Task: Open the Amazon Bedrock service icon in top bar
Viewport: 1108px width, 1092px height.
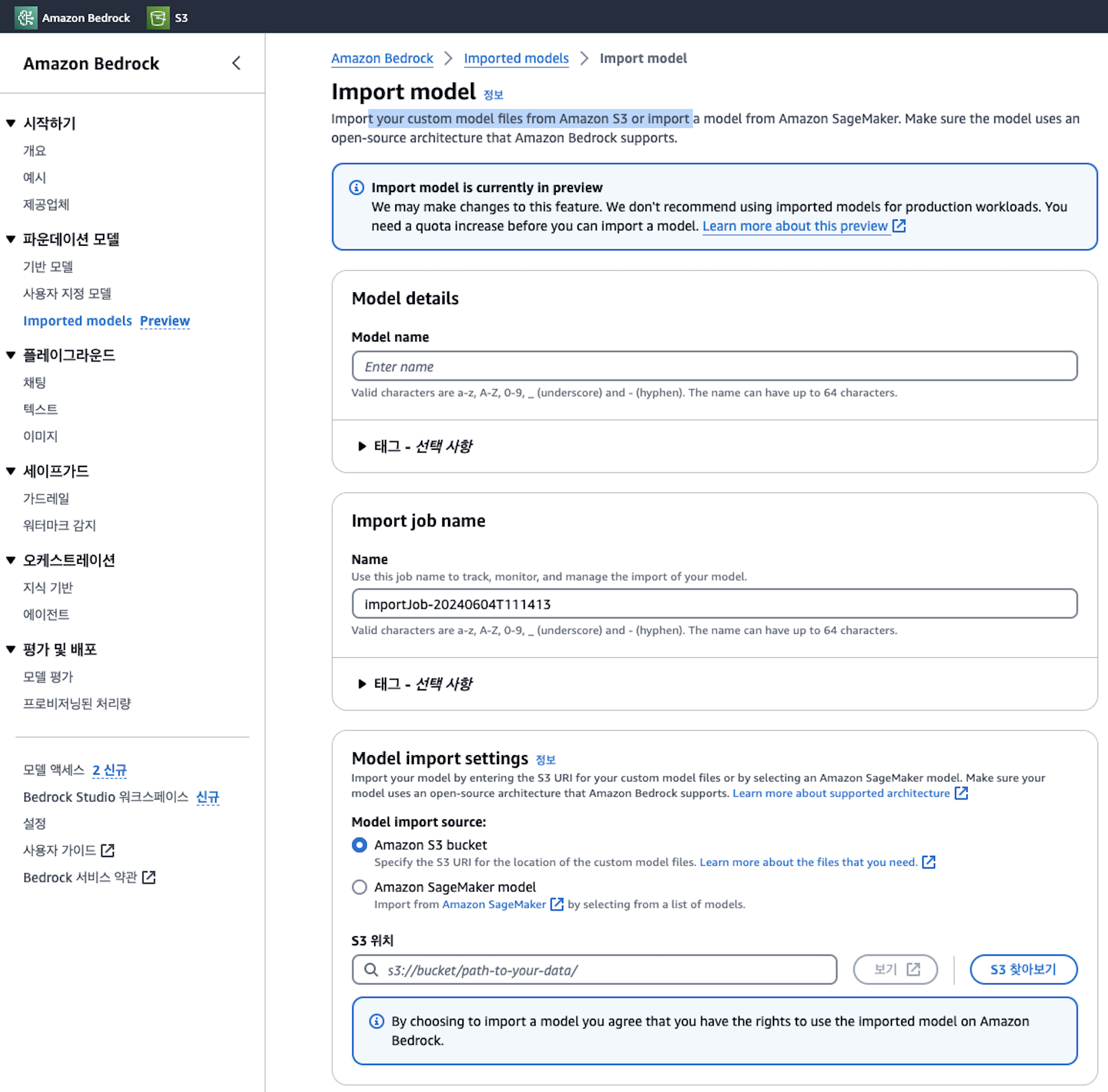Action: tap(26, 17)
